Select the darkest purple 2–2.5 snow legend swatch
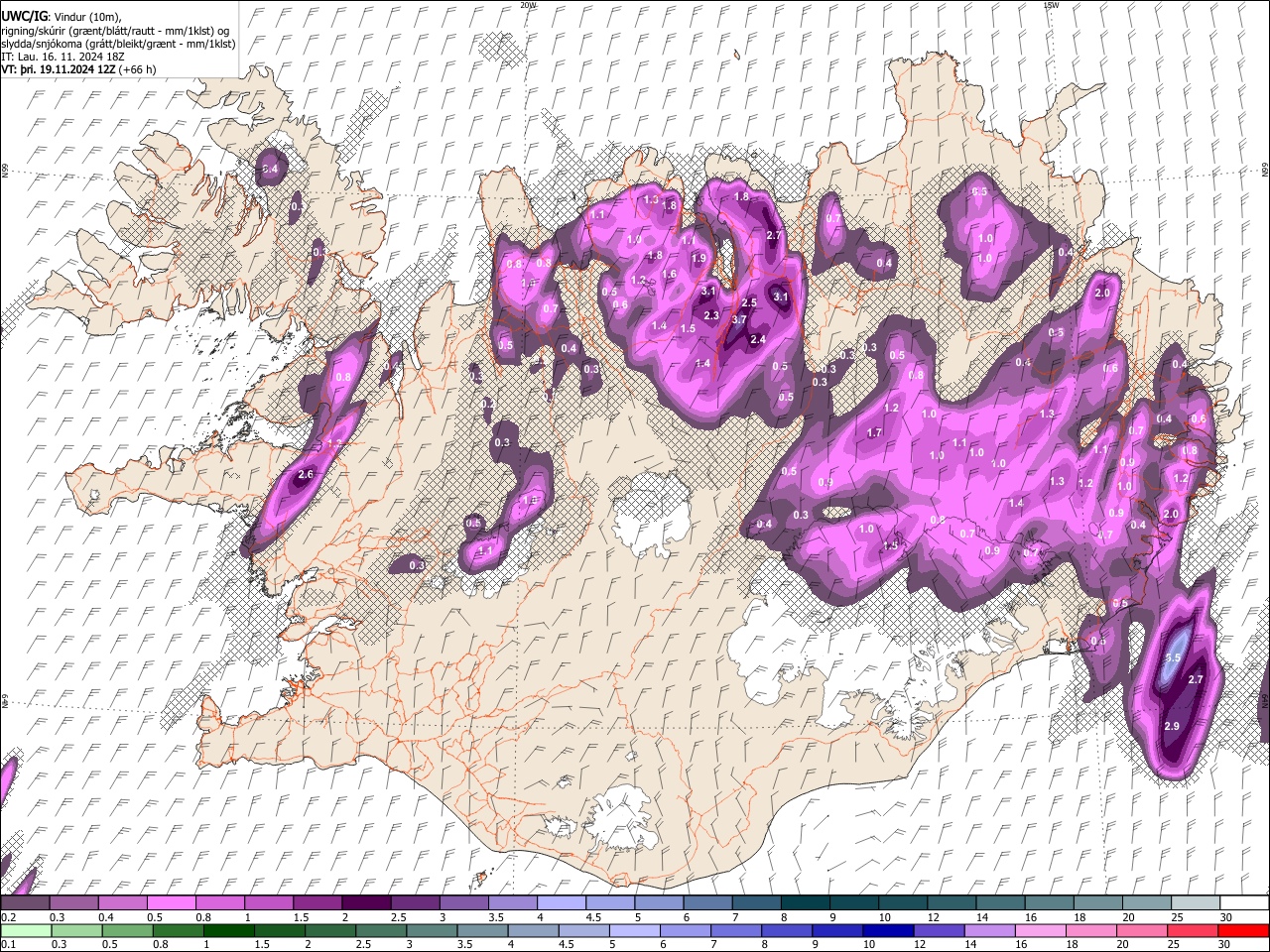1270x952 pixels. pos(367,902)
